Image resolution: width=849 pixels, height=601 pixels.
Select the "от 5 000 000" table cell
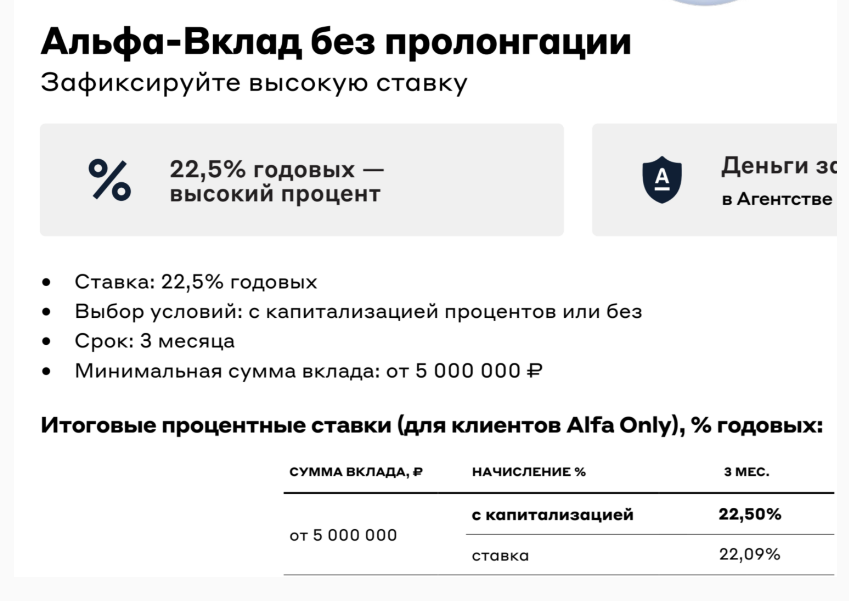point(343,535)
